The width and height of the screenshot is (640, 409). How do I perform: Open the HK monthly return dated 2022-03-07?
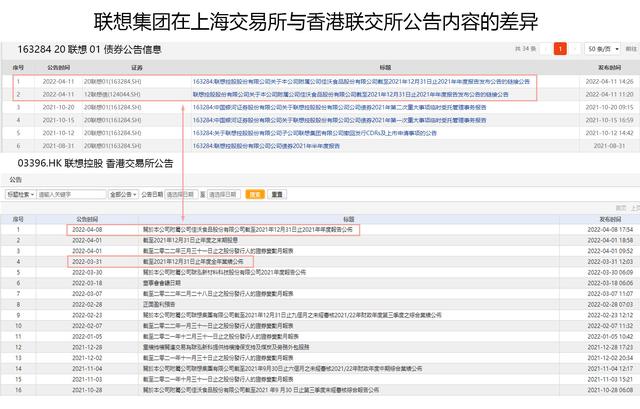pyautogui.click(x=218, y=293)
